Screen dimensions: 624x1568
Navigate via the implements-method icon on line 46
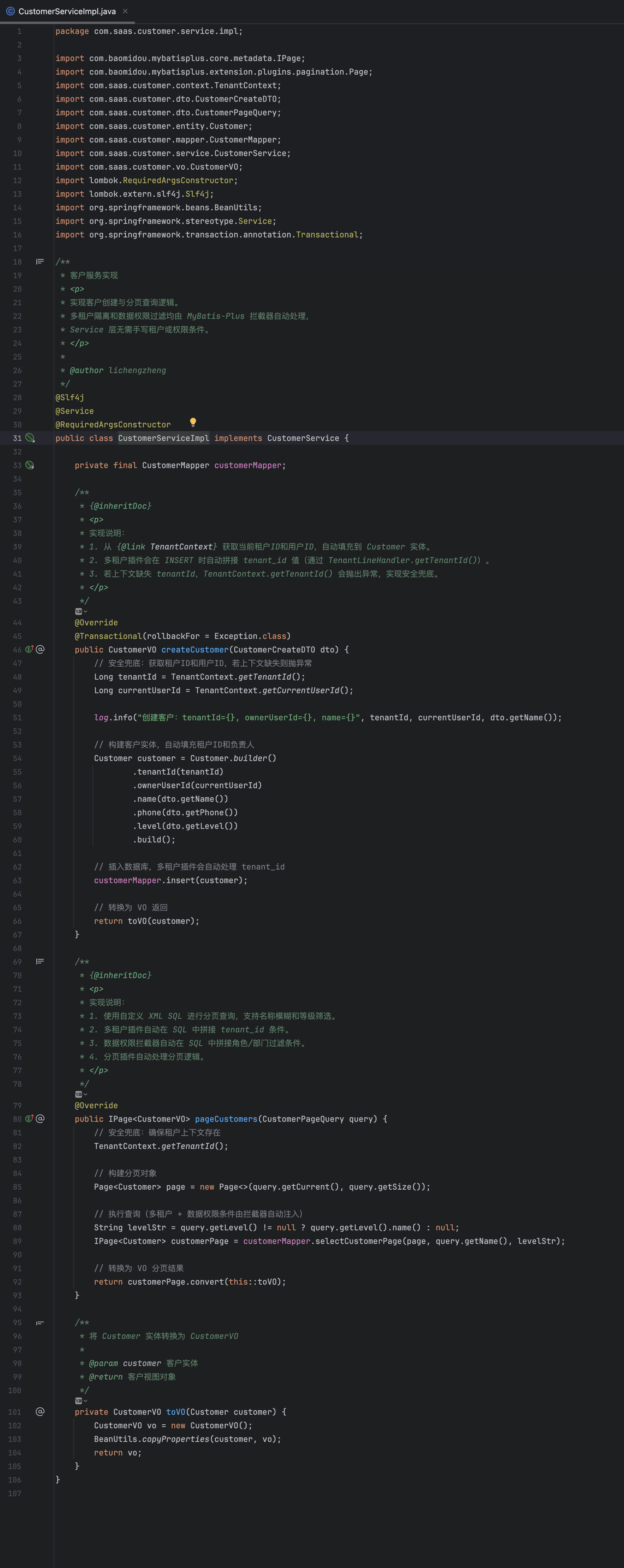(29, 649)
